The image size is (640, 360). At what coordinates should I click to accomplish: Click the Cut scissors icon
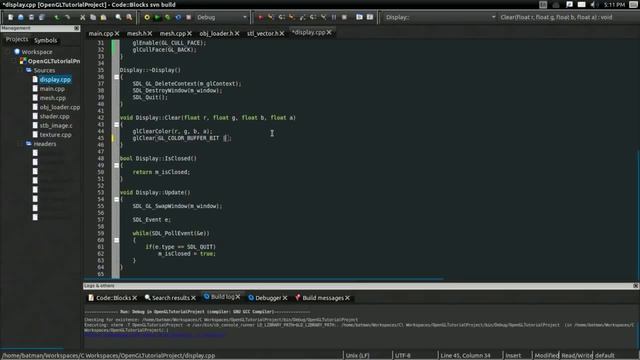(82, 17)
